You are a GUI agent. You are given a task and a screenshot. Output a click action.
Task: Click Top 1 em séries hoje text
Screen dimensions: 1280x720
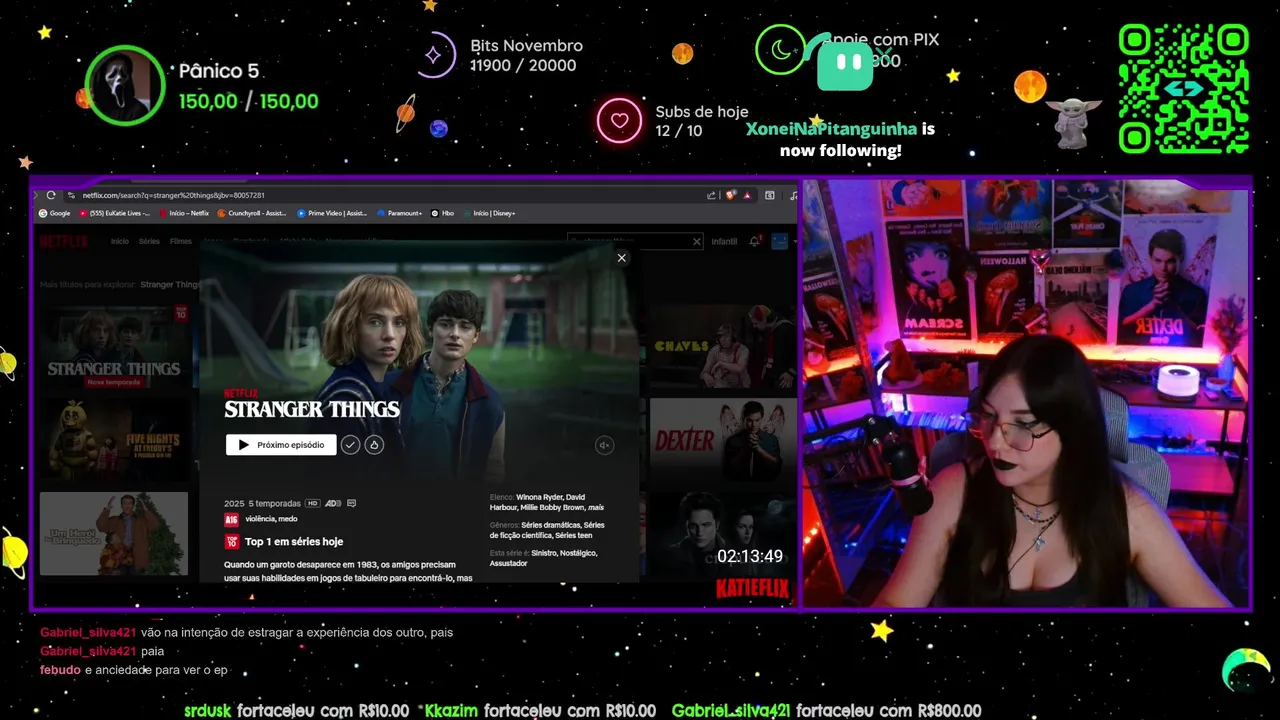(x=294, y=541)
